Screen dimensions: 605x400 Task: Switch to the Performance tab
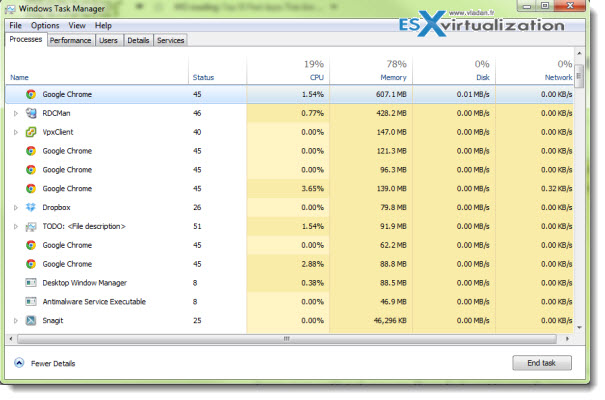70,40
